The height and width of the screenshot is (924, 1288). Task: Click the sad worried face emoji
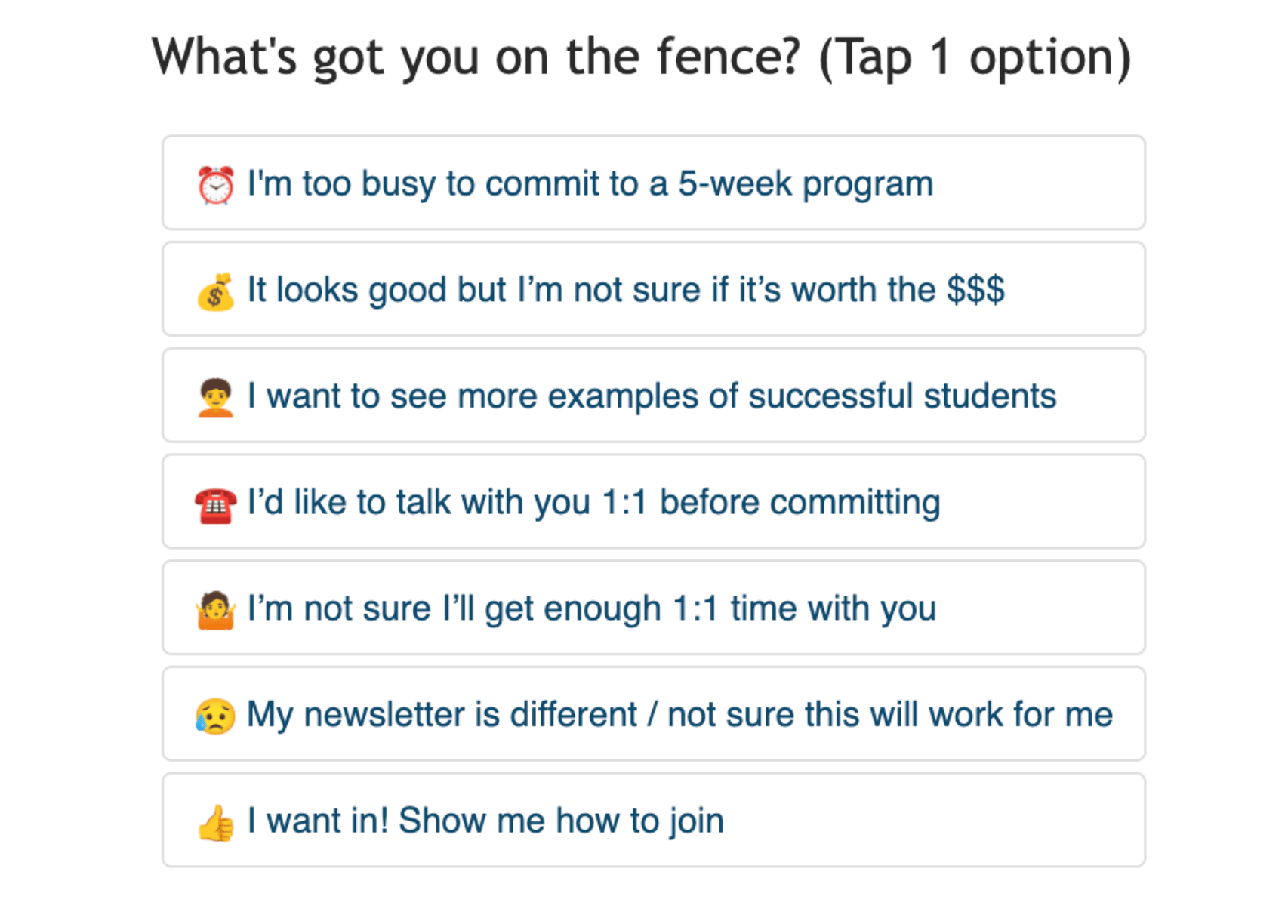point(216,716)
